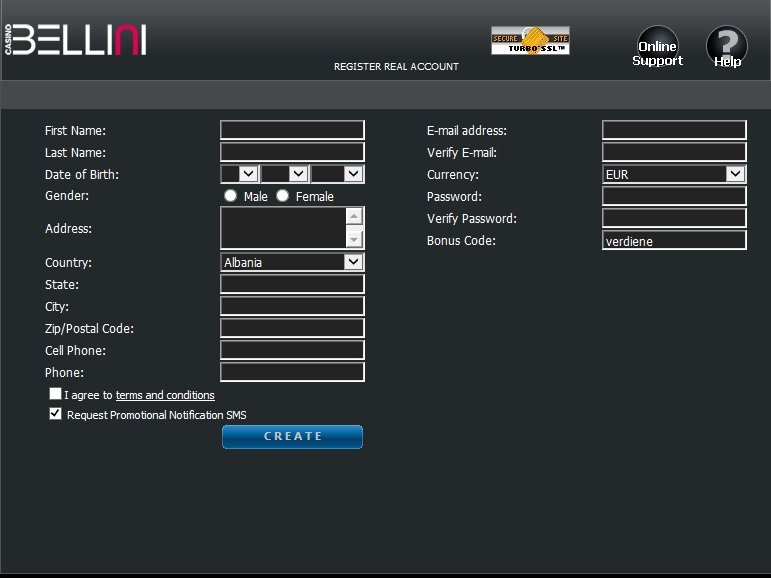Screen dimensions: 771x578
Task: Click the Turbo SSL secure site badge
Action: pos(530,41)
